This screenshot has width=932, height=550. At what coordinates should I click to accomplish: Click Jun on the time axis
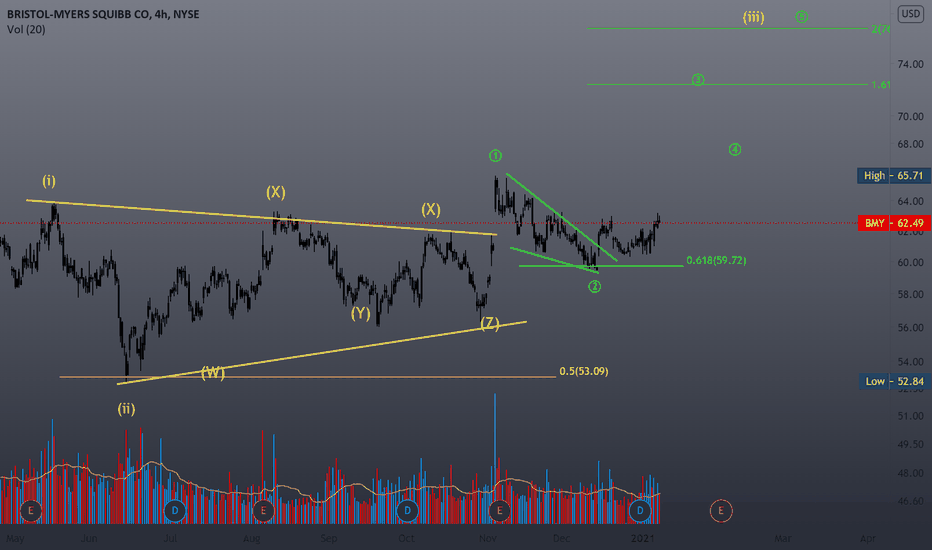89,538
